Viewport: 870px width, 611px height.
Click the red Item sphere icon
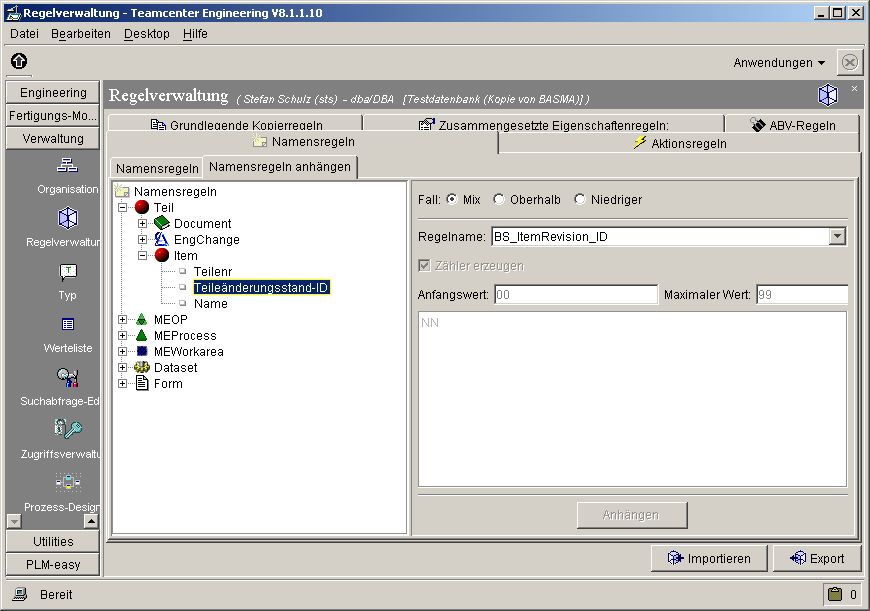(161, 255)
